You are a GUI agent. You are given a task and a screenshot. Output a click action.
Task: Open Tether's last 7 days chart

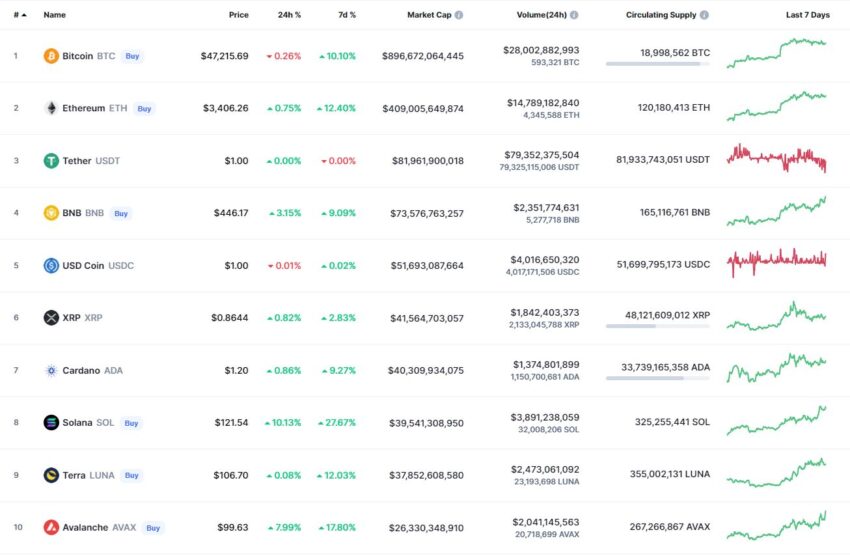click(x=776, y=158)
